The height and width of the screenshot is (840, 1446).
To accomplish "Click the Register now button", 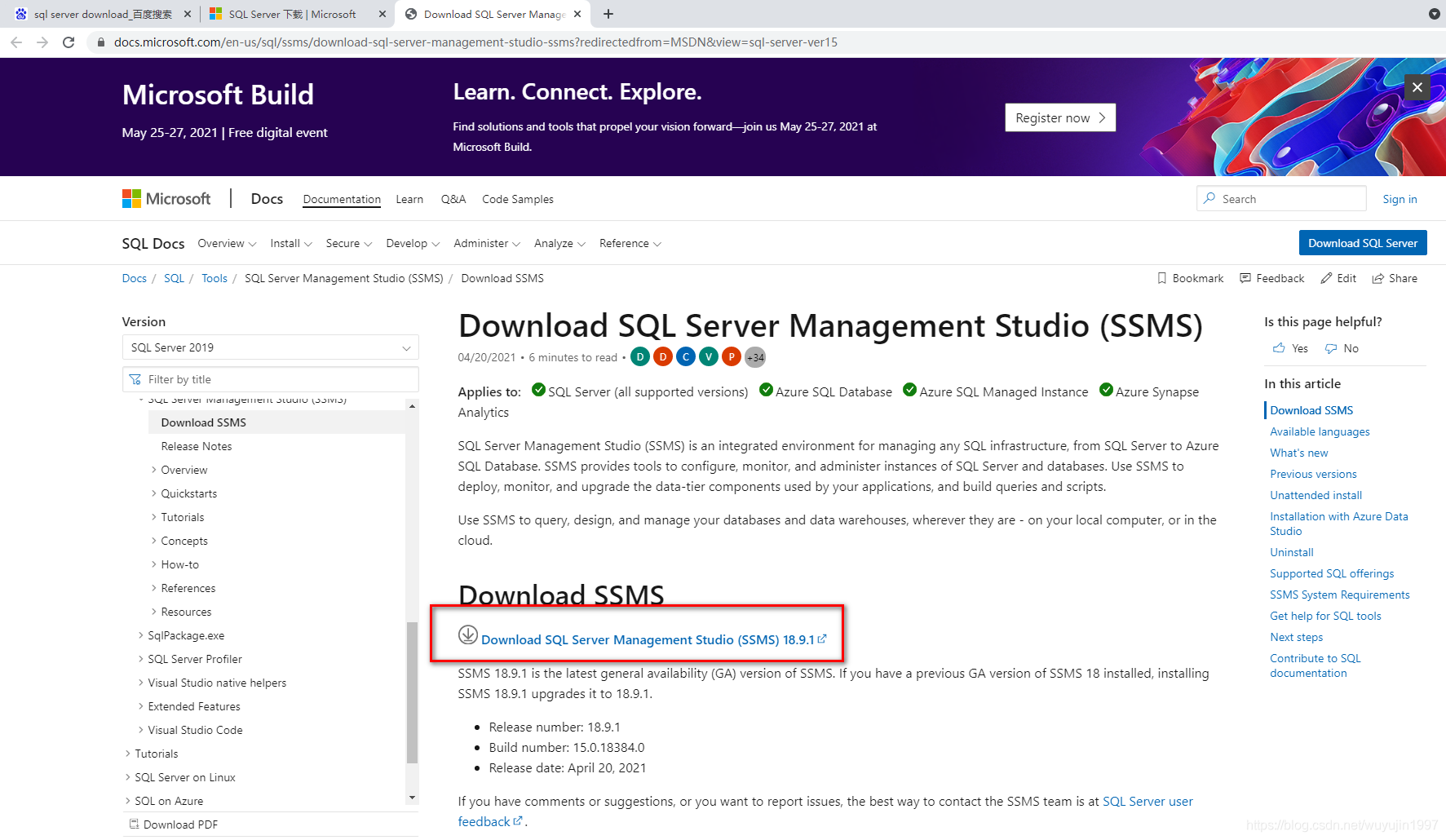I will pos(1060,117).
